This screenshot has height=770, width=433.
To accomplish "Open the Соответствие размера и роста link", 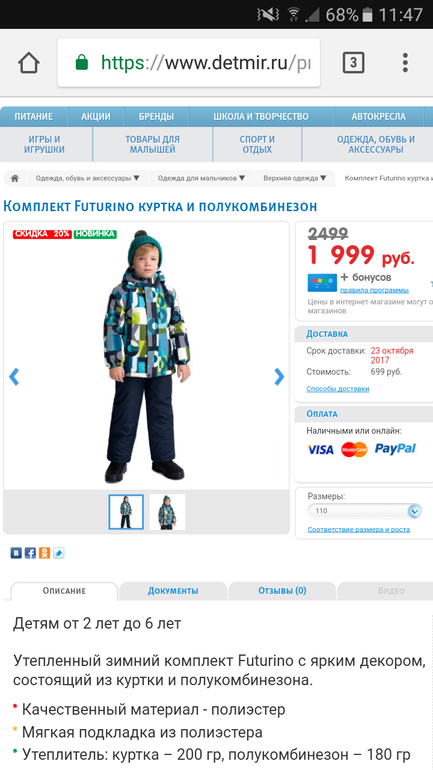I will [359, 529].
